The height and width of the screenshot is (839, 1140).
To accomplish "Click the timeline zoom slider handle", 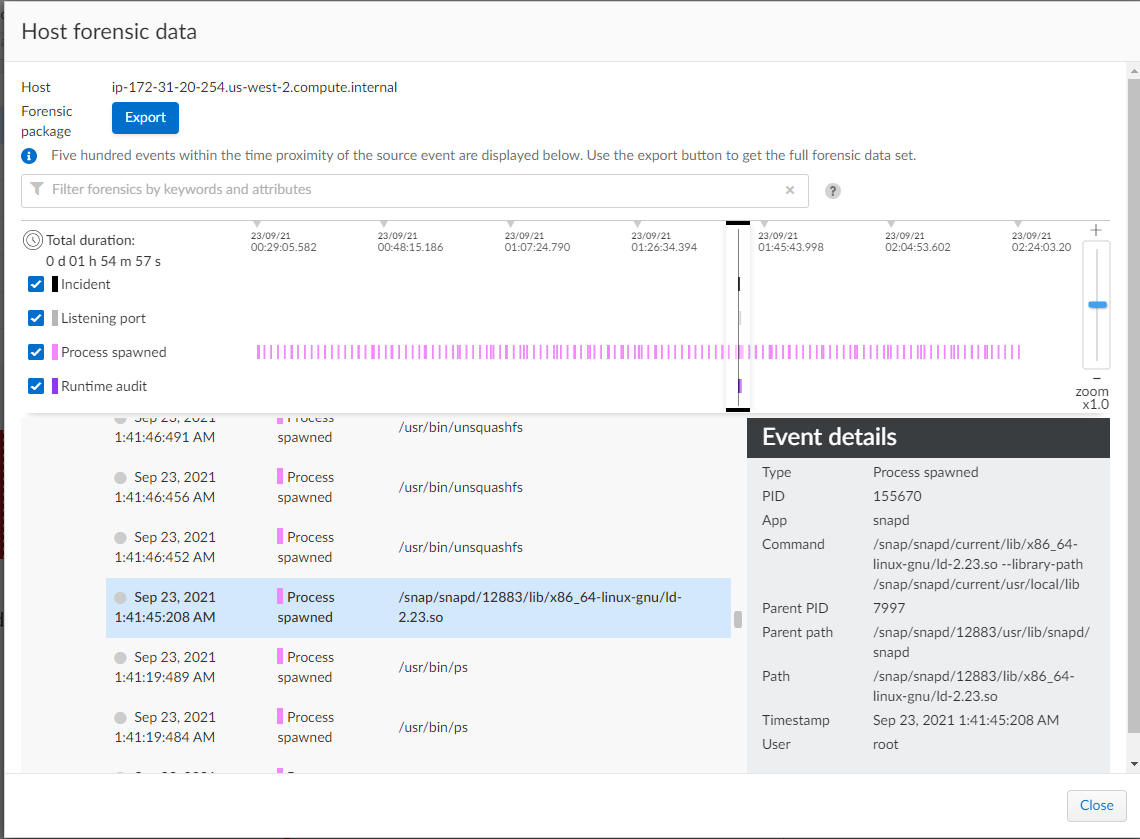I will pyautogui.click(x=1097, y=304).
